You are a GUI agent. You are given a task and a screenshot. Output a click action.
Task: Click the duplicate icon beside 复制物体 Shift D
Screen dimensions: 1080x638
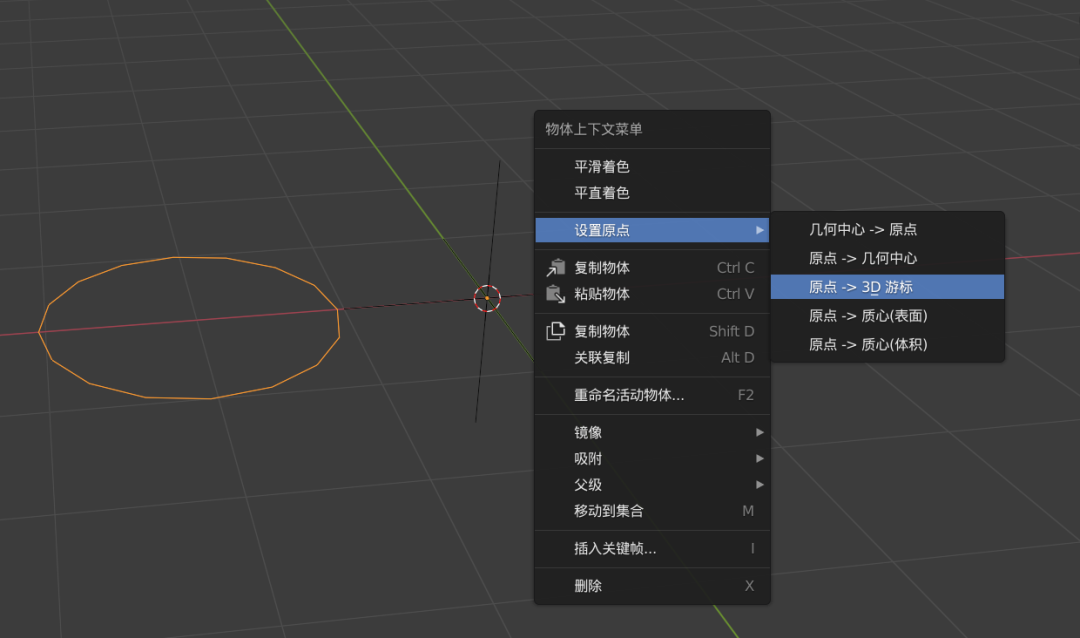click(555, 331)
